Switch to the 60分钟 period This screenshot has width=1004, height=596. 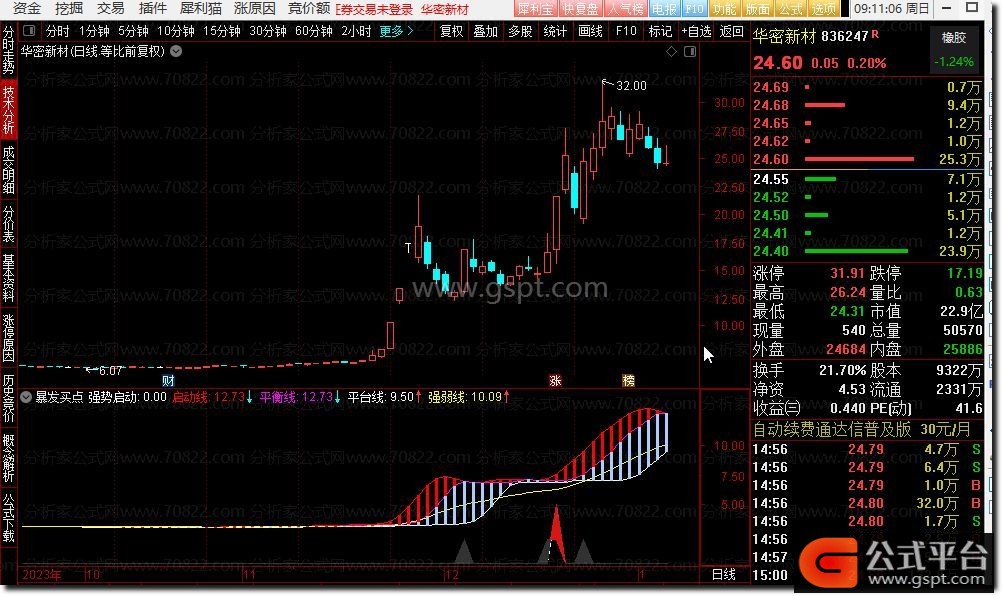click(314, 31)
